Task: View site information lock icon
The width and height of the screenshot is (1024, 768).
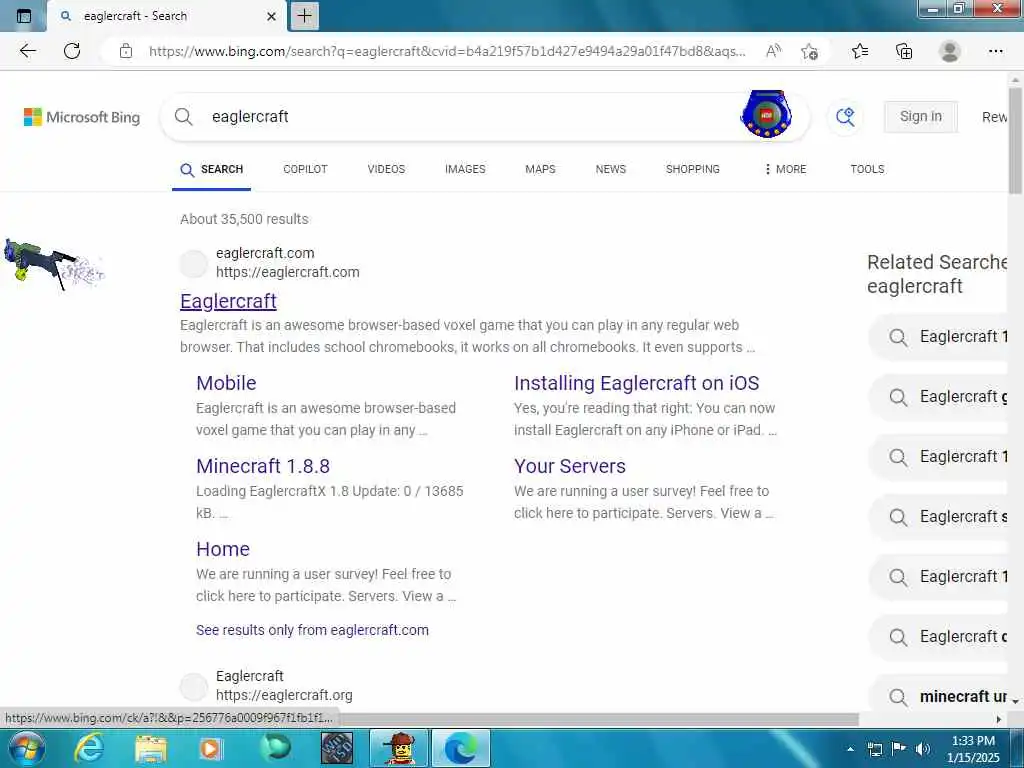Action: [x=126, y=51]
